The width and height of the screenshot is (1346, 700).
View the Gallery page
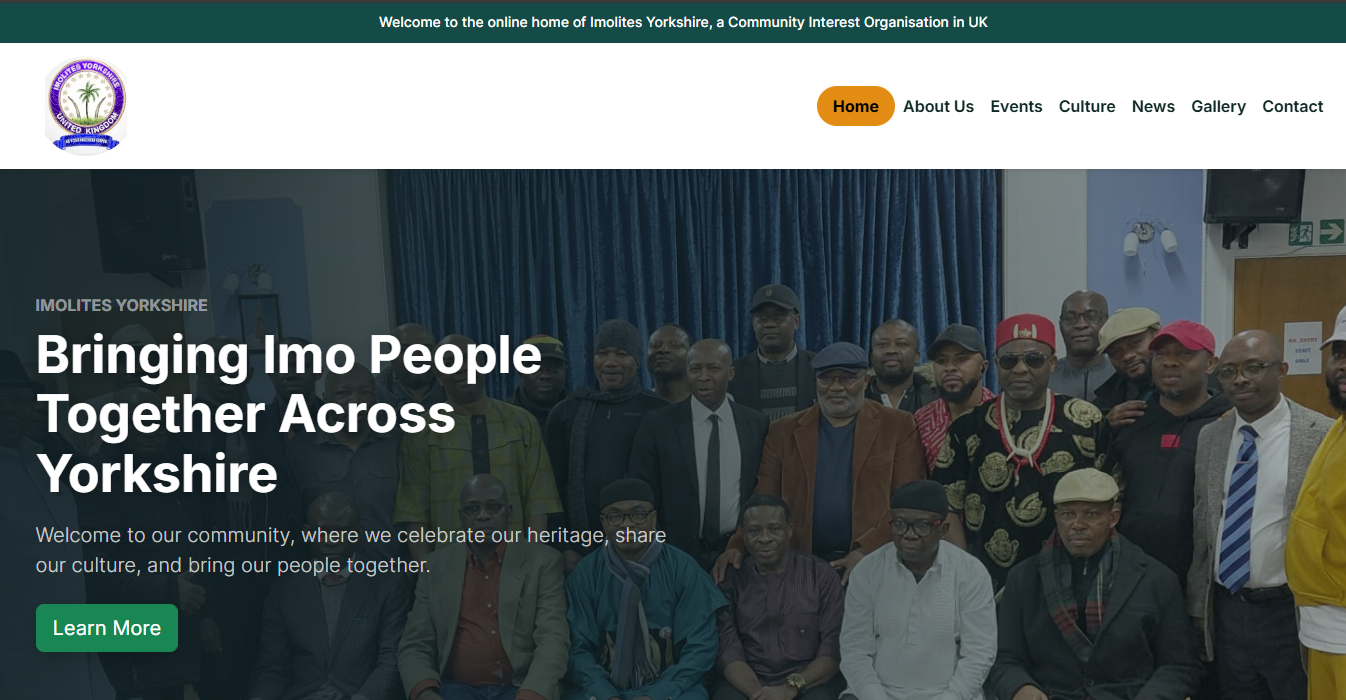1218,106
